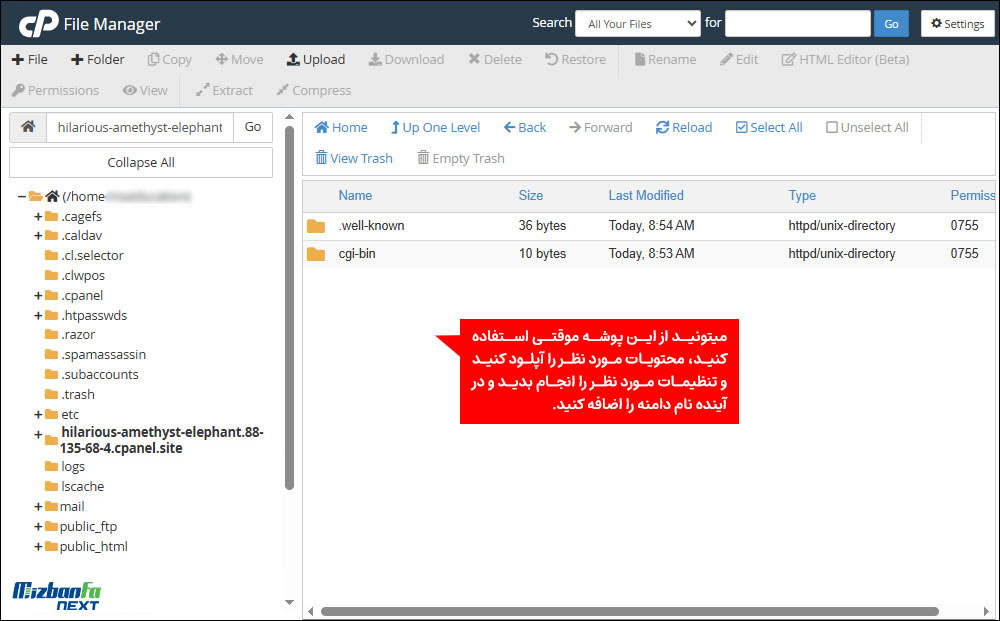1000x621 pixels.
Task: Create a new folder with +Folder
Action: pos(97,59)
